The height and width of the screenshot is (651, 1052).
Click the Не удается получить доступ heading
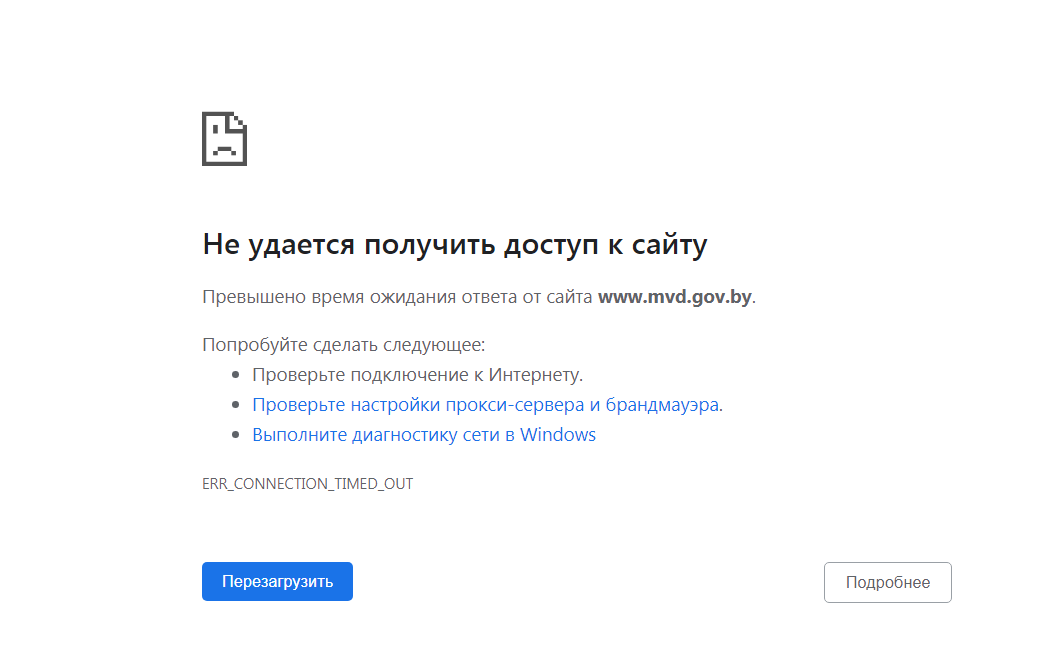pyautogui.click(x=455, y=243)
